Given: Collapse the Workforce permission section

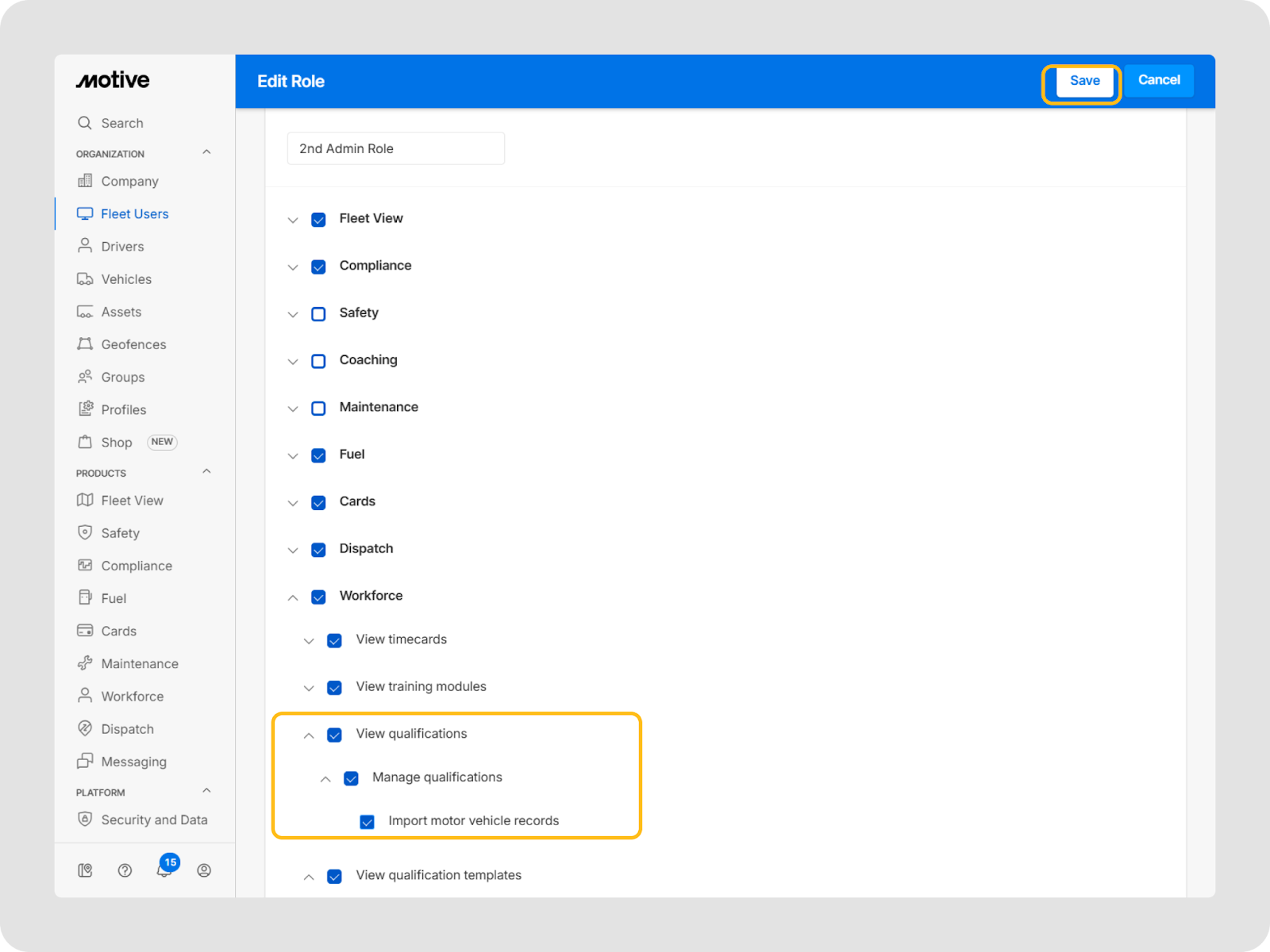Looking at the screenshot, I should [x=293, y=597].
